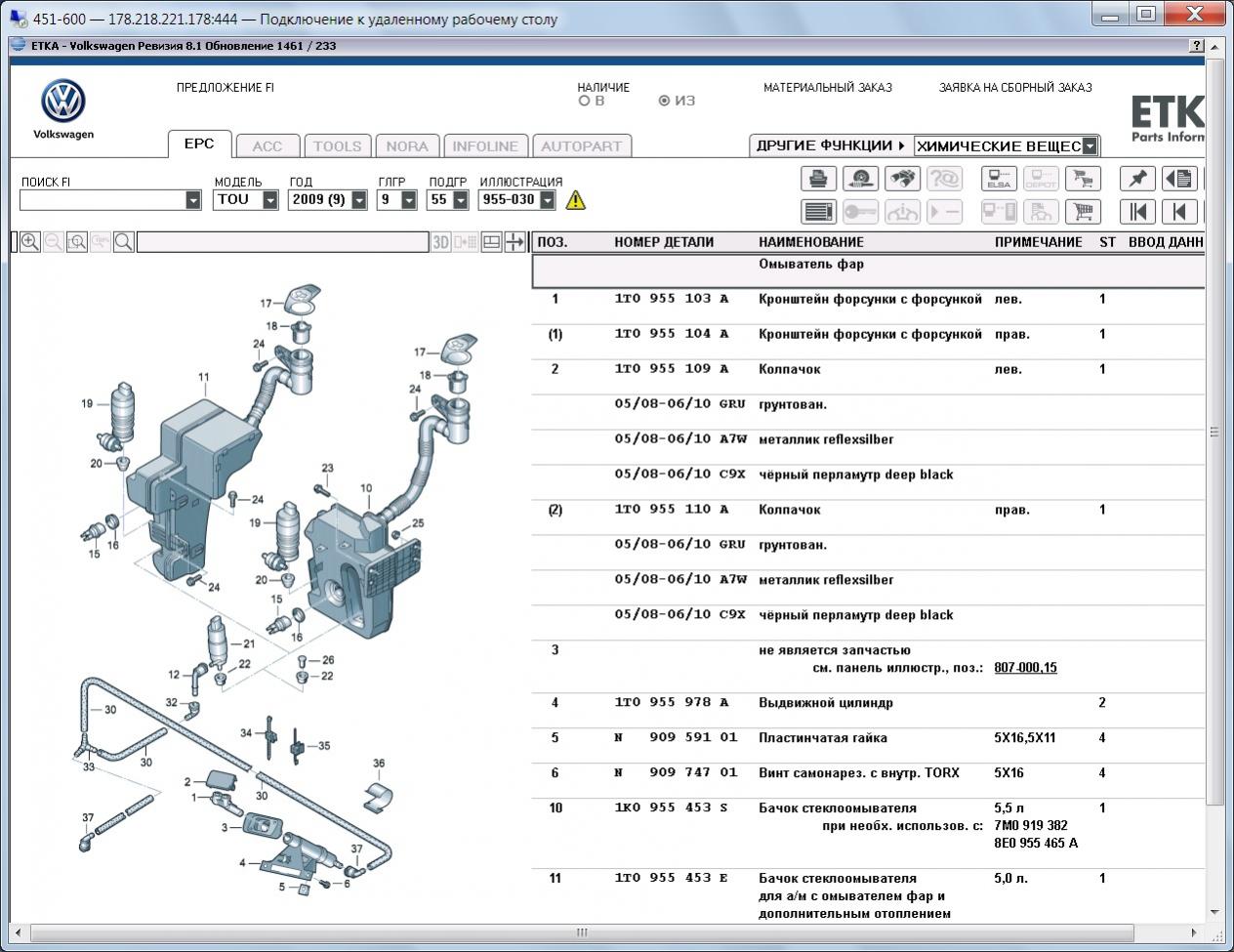The height and width of the screenshot is (952, 1234).
Task: Open the single shopping cart icon
Action: [x=1083, y=211]
